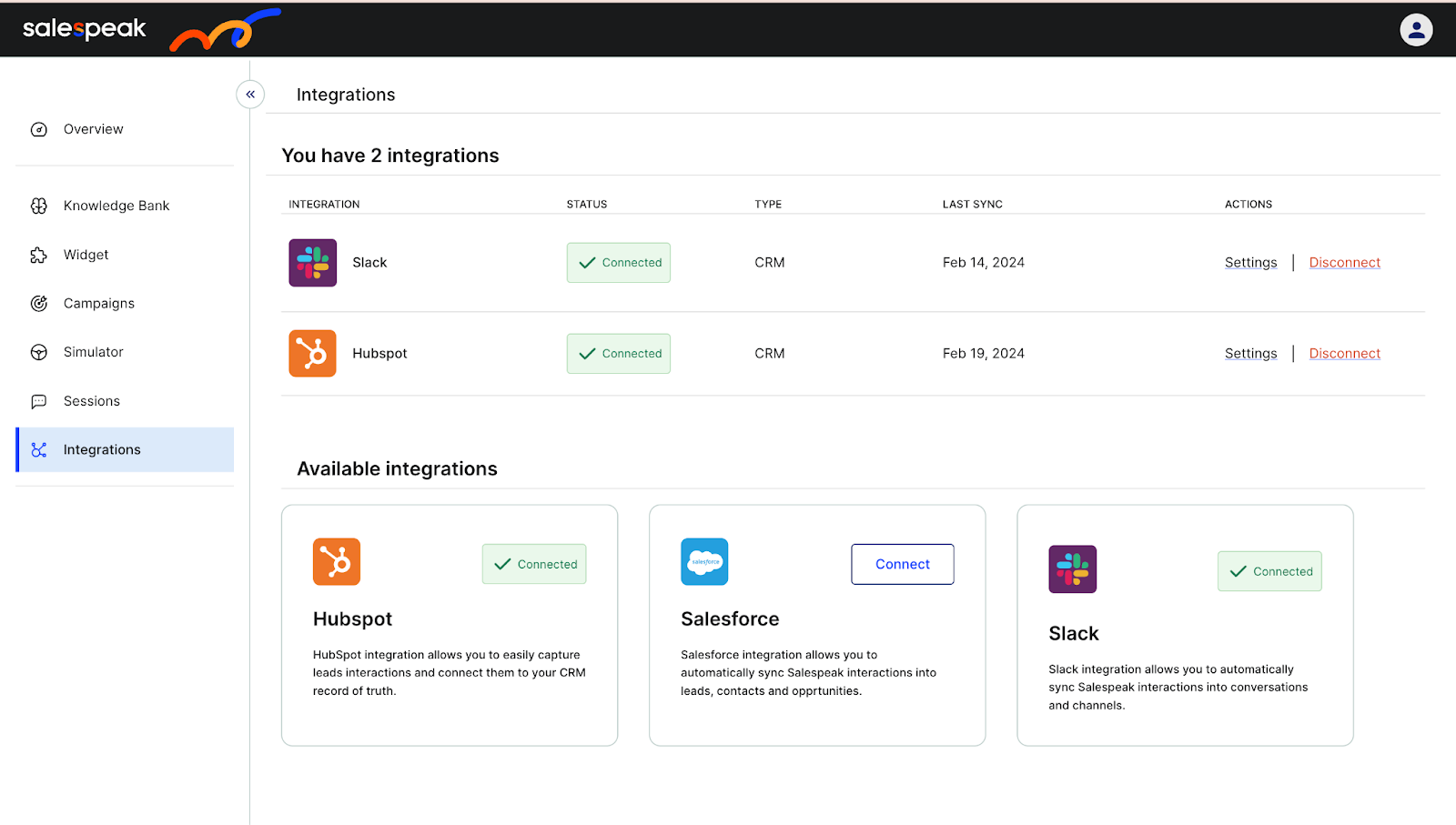The height and width of the screenshot is (825, 1456).
Task: Click Connected badge on Hubspot card
Action: (534, 564)
